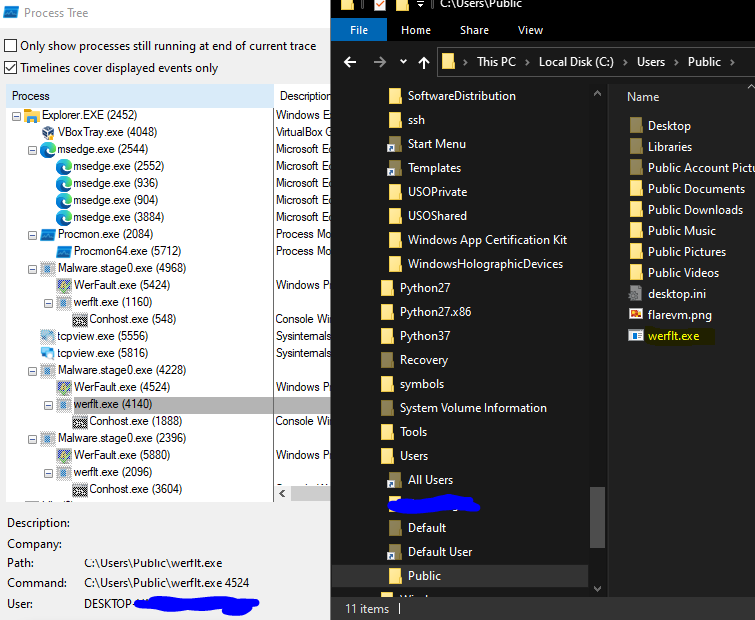Click the werflt.exe file icon in Public folder

coord(636,336)
